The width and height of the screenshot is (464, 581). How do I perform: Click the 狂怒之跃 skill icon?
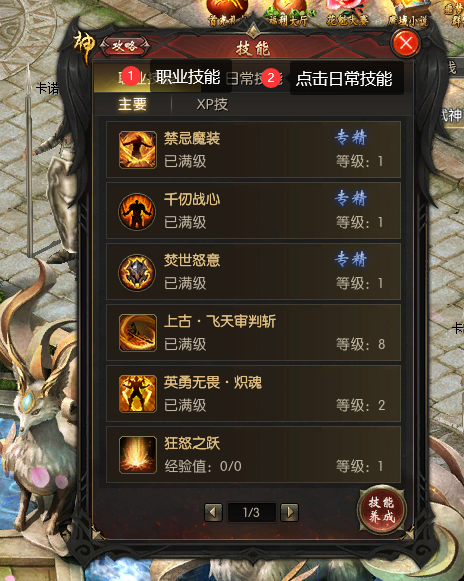coord(137,455)
